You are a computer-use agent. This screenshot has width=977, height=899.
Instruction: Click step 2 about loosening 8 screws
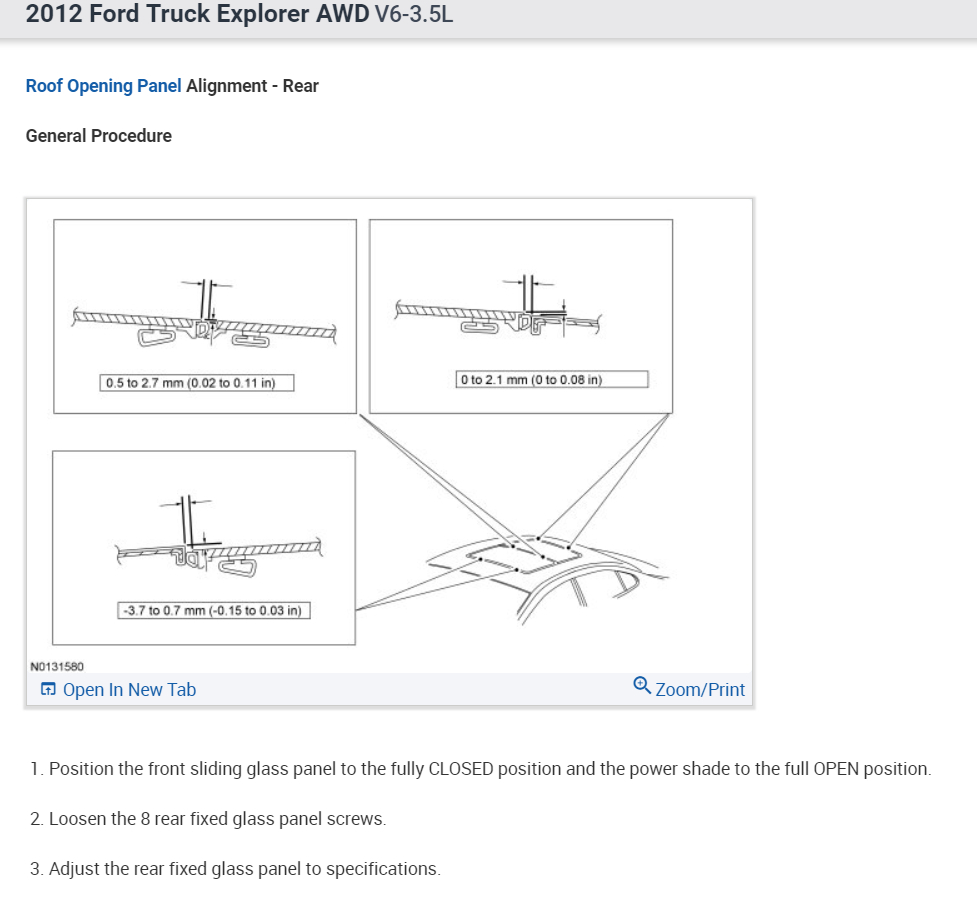pos(207,819)
